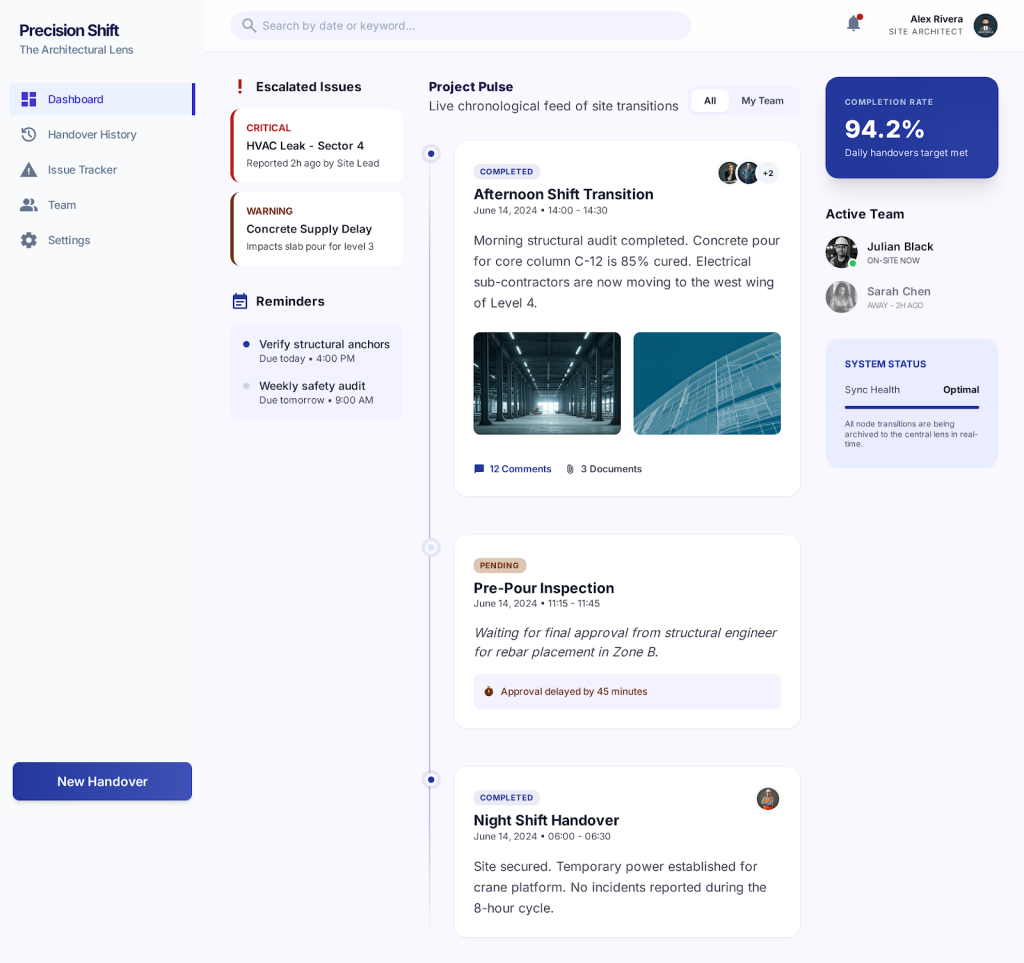
Task: Open the New Handover form
Action: pyautogui.click(x=102, y=781)
